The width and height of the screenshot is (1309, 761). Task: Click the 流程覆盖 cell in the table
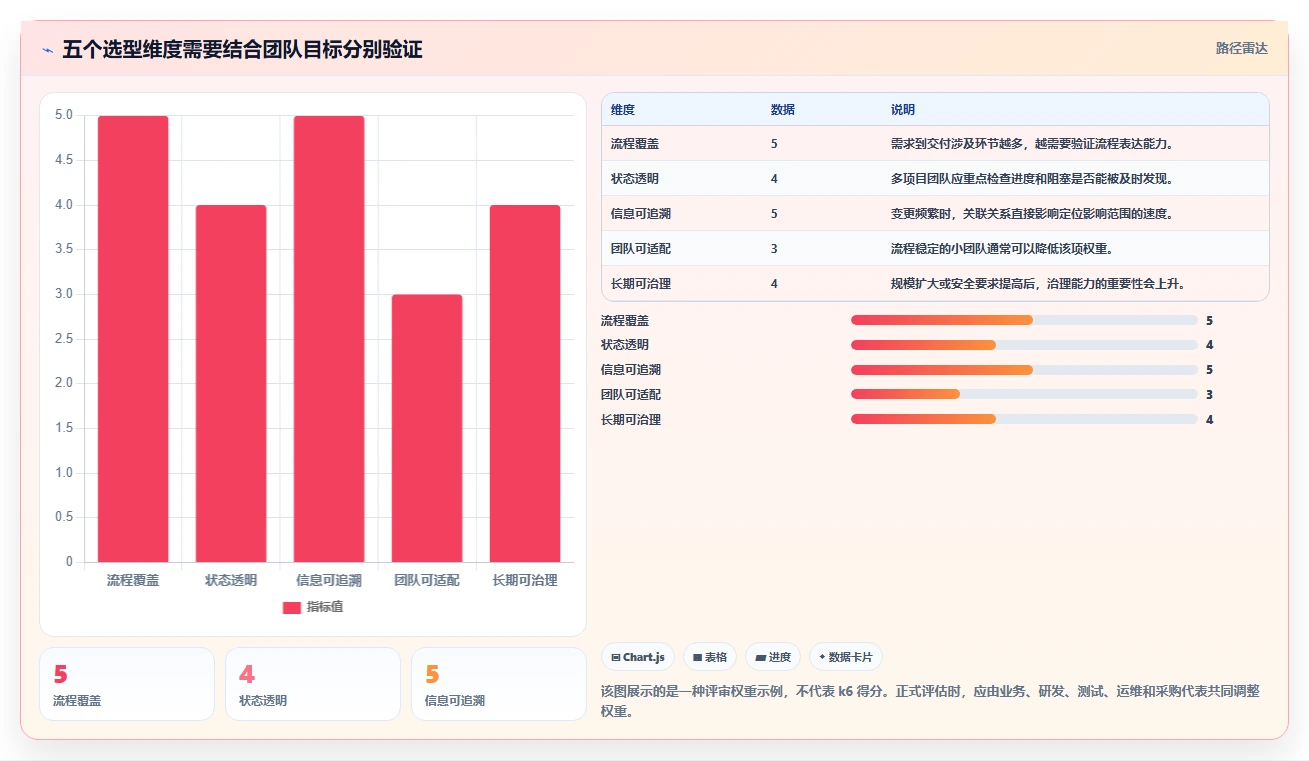click(635, 144)
